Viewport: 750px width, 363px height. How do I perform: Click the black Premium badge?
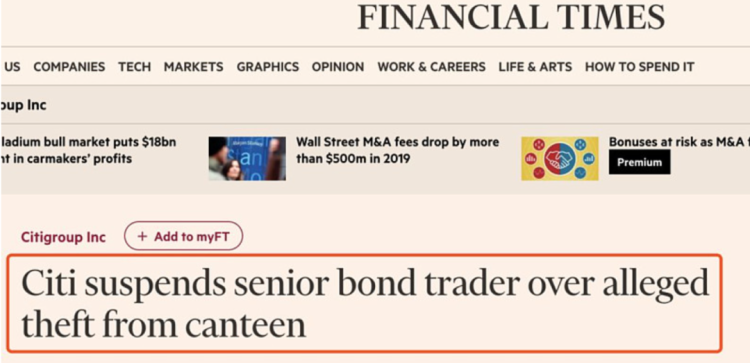640,162
